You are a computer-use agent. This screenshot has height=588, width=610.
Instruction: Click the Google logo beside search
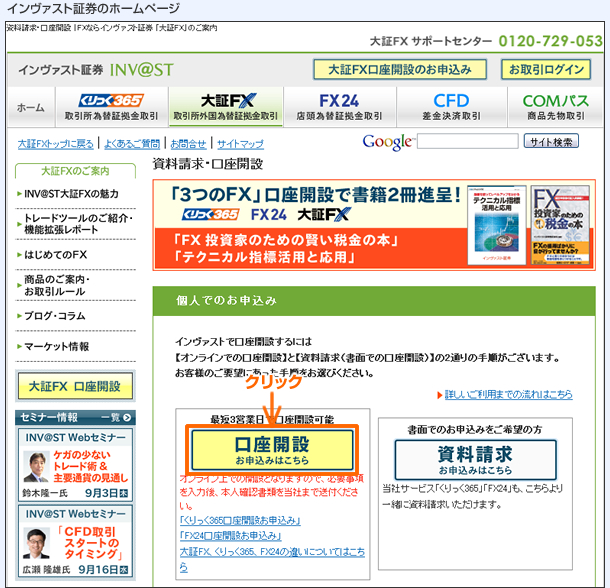(x=387, y=142)
